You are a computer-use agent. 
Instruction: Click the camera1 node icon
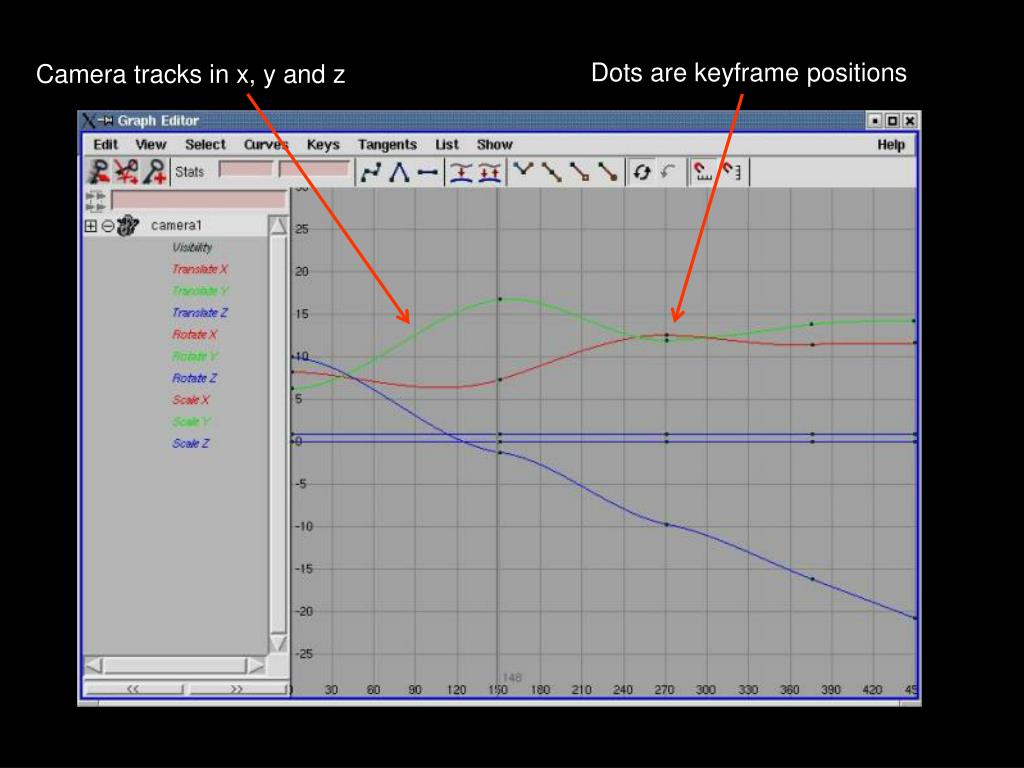click(x=128, y=225)
